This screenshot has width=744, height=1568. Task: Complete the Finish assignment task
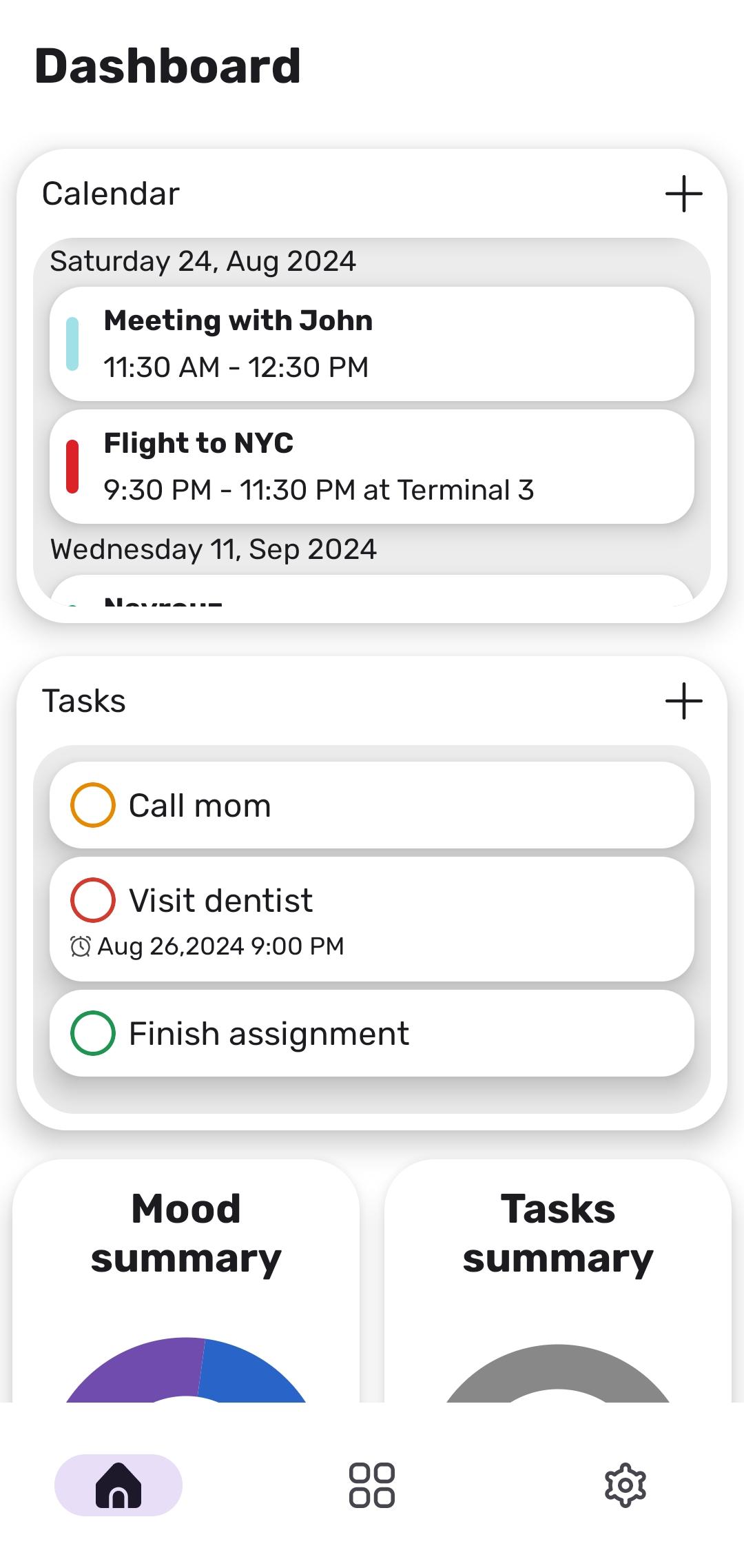[93, 1033]
